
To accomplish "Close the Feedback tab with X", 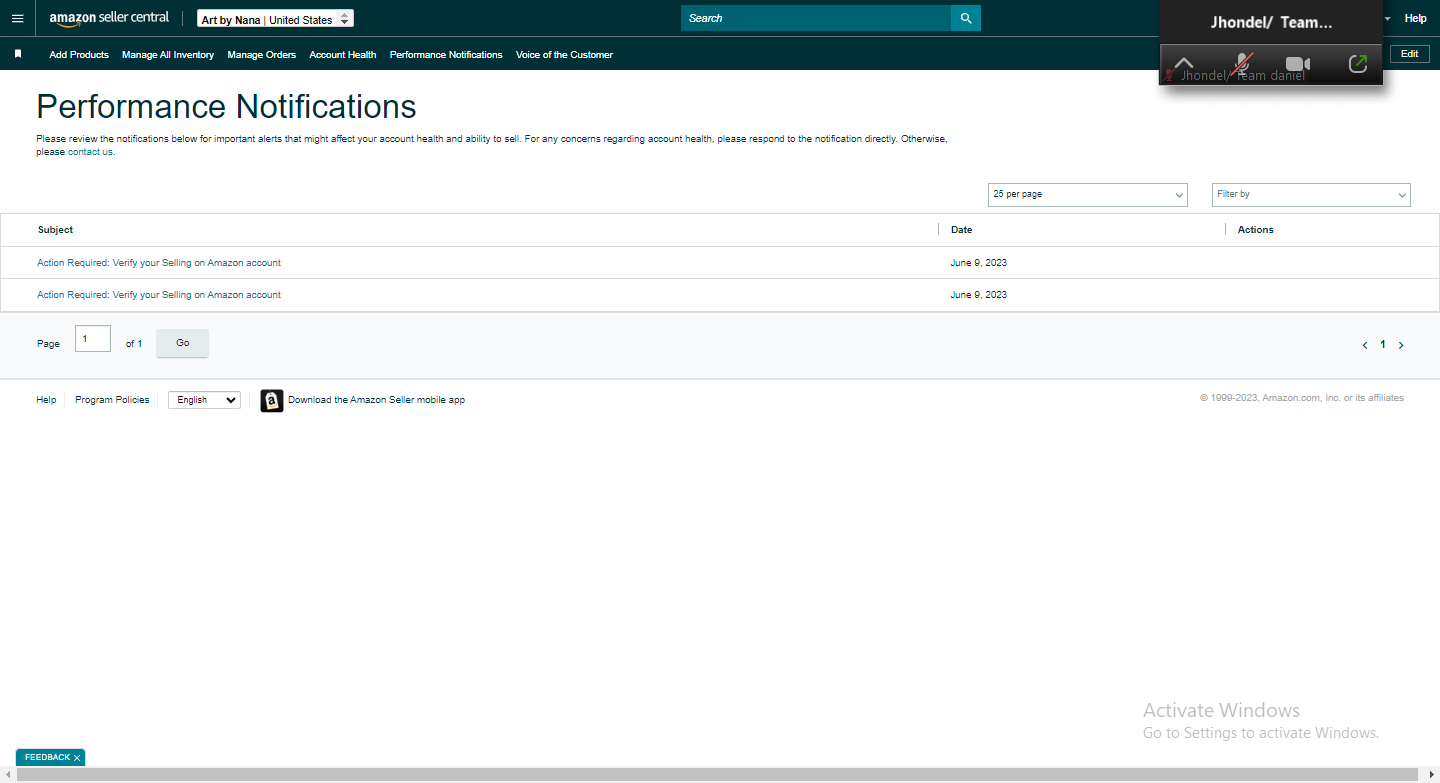I will point(77,758).
